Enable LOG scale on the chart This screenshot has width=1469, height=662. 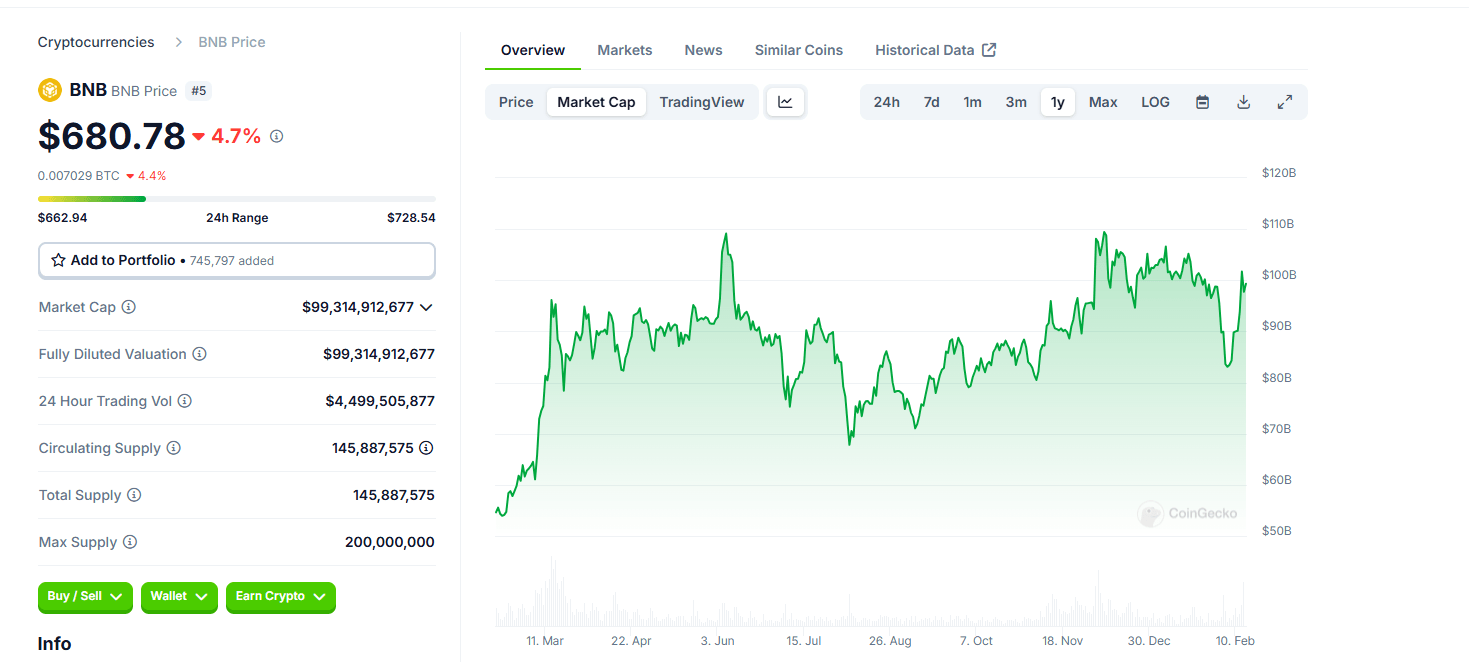pyautogui.click(x=1155, y=101)
